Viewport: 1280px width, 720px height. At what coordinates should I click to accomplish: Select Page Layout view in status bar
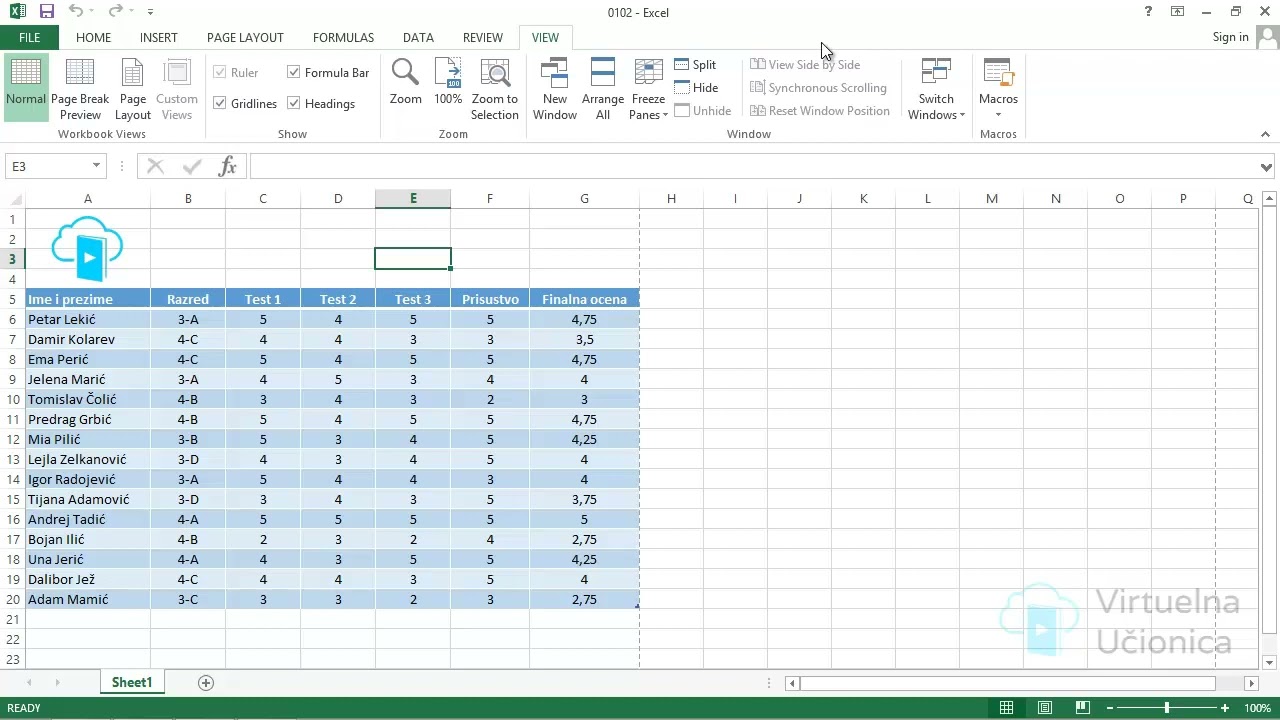pos(1045,708)
